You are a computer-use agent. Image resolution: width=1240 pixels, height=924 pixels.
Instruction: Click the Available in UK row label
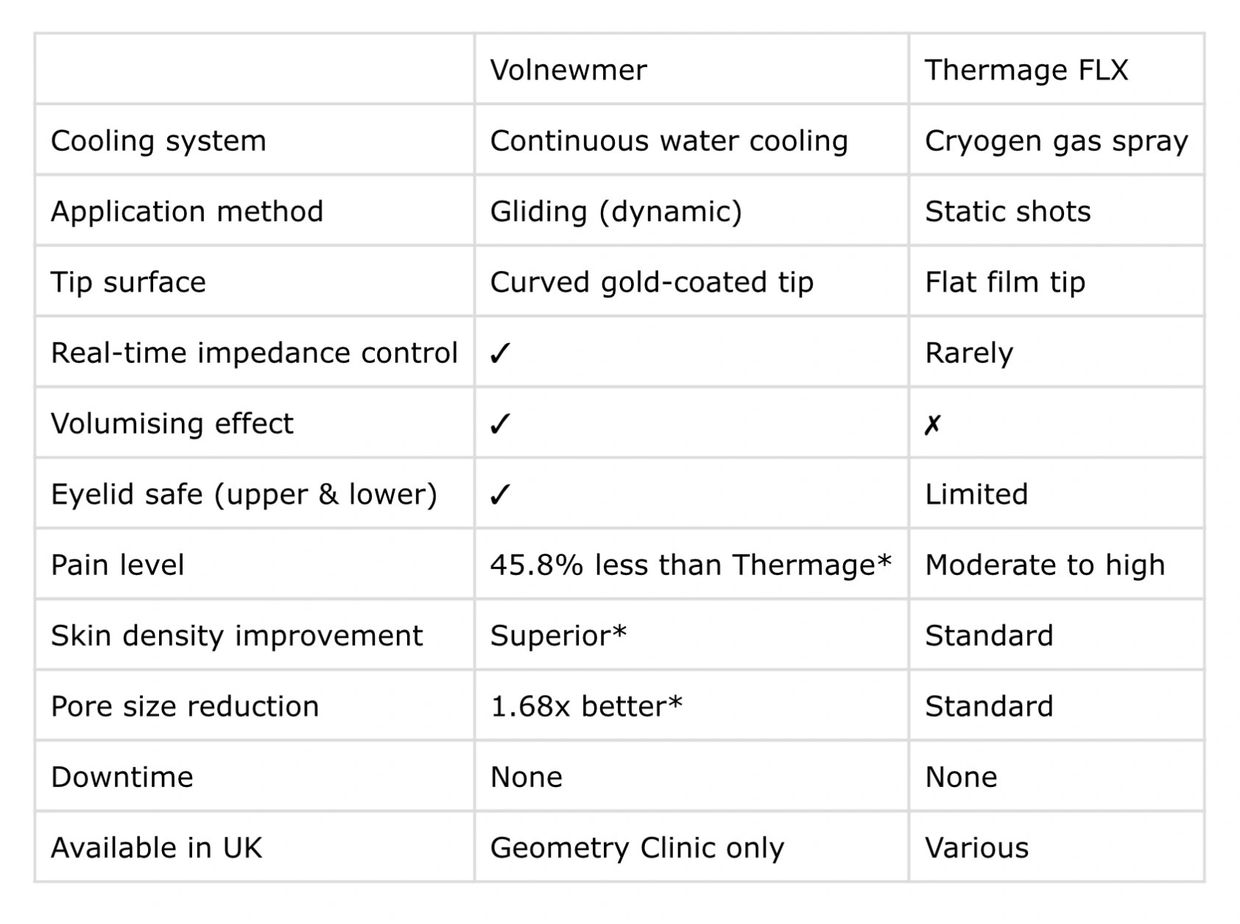pos(156,848)
